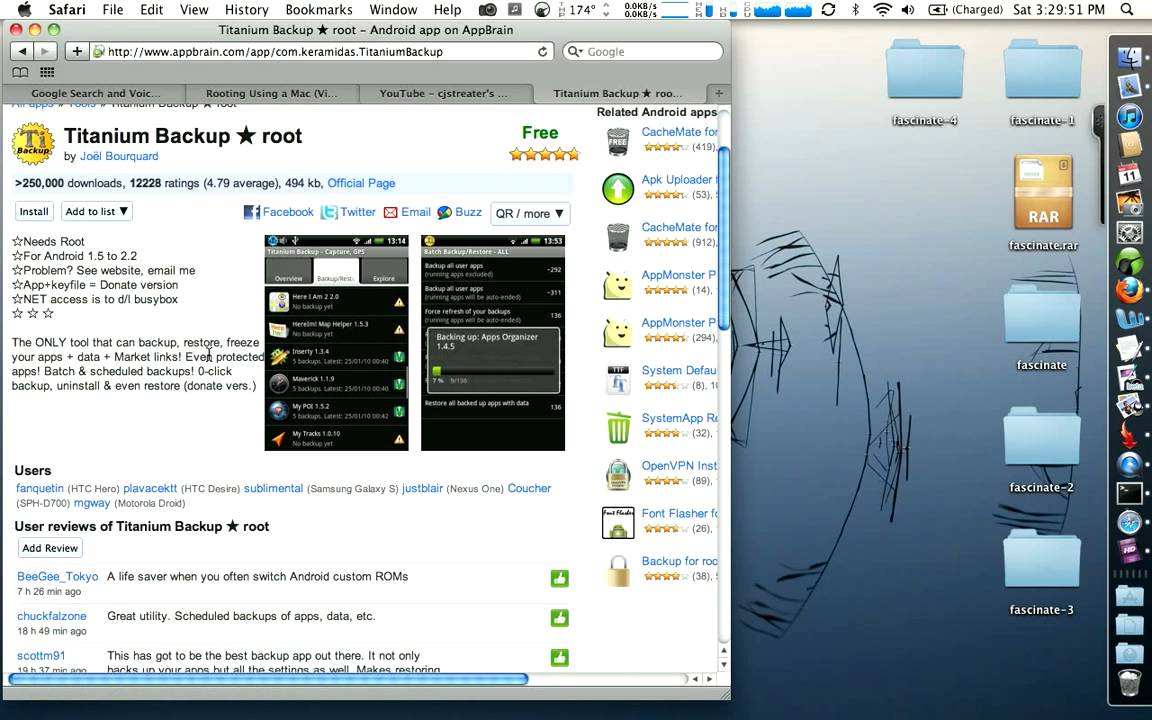Viewport: 1152px width, 720px height.
Task: Click the Font Flasher app icon
Action: tap(618, 523)
